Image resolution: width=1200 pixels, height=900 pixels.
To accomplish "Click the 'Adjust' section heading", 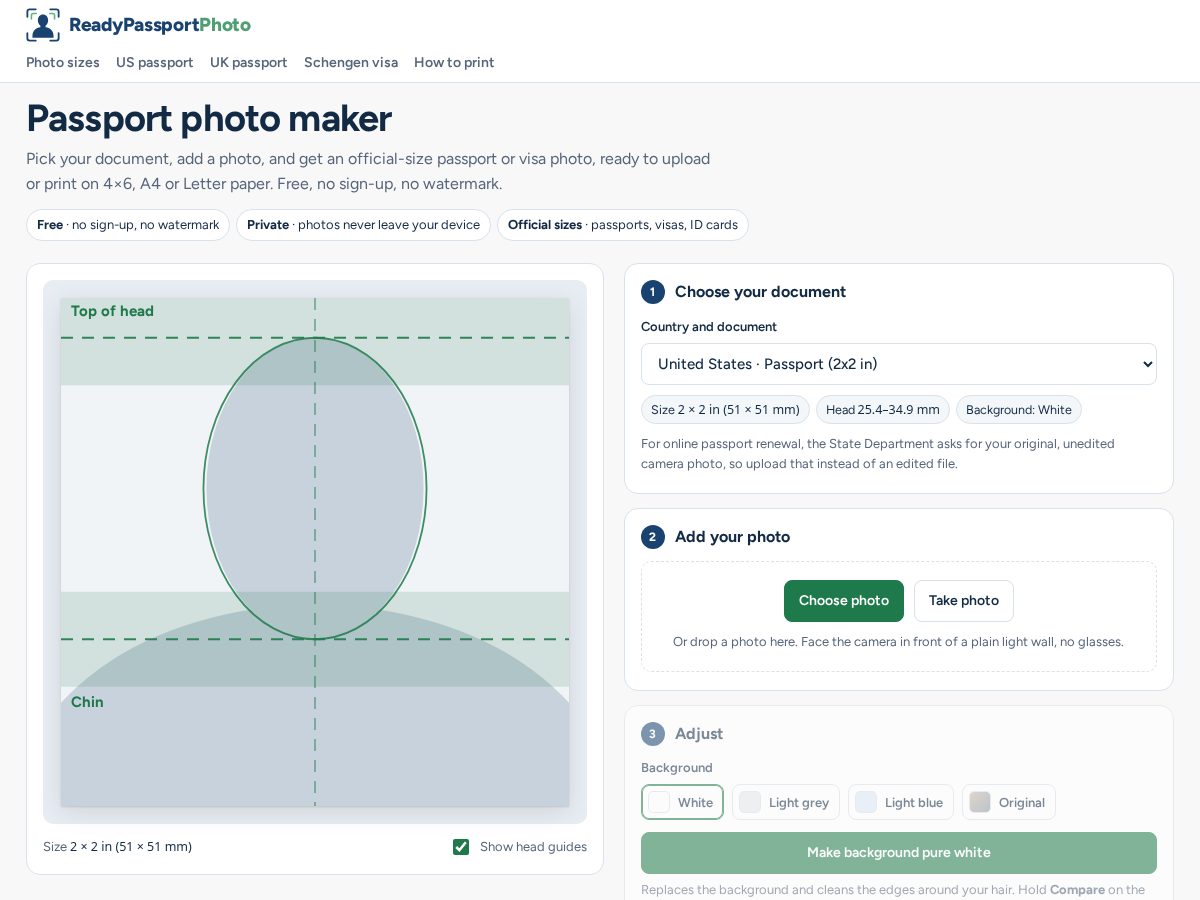I will 699,734.
